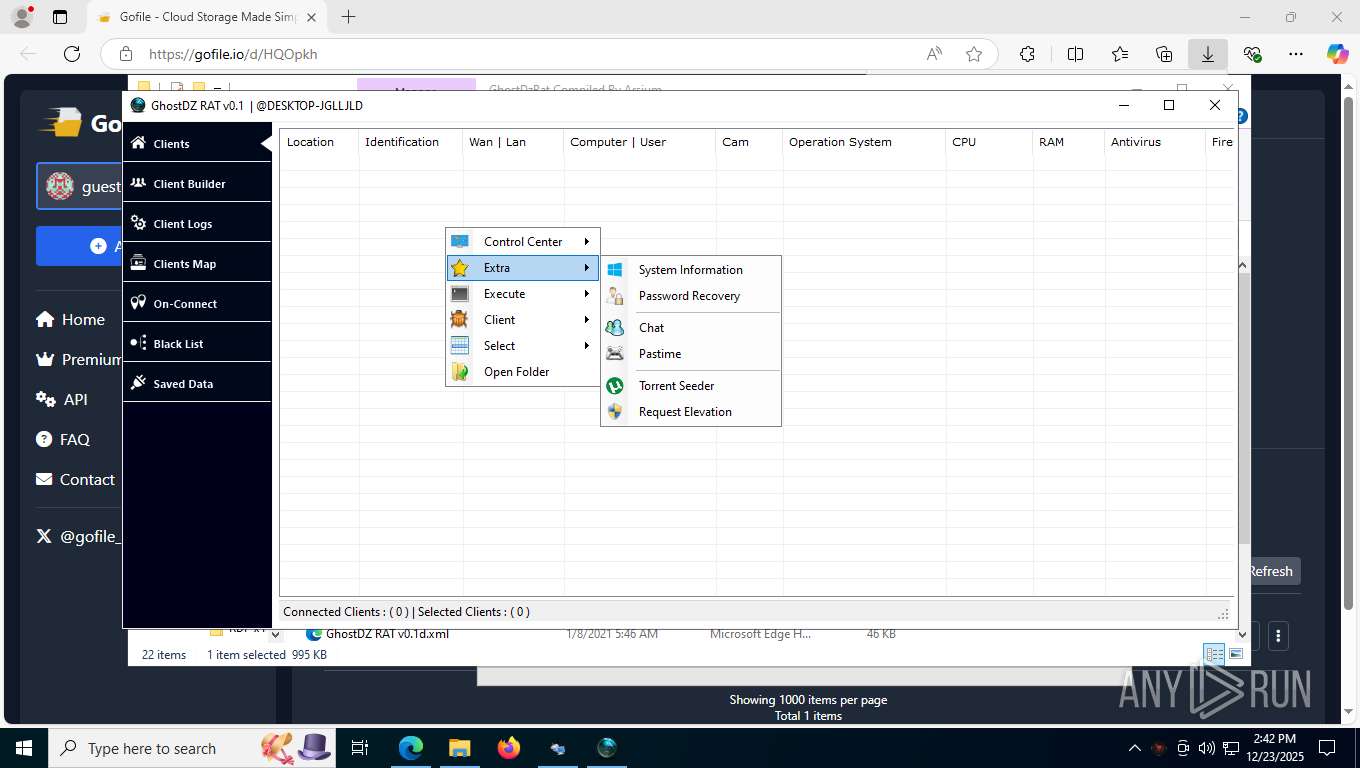Click the Torrent Seeder icon
Viewport: 1360px width, 768px height.
pyautogui.click(x=615, y=385)
